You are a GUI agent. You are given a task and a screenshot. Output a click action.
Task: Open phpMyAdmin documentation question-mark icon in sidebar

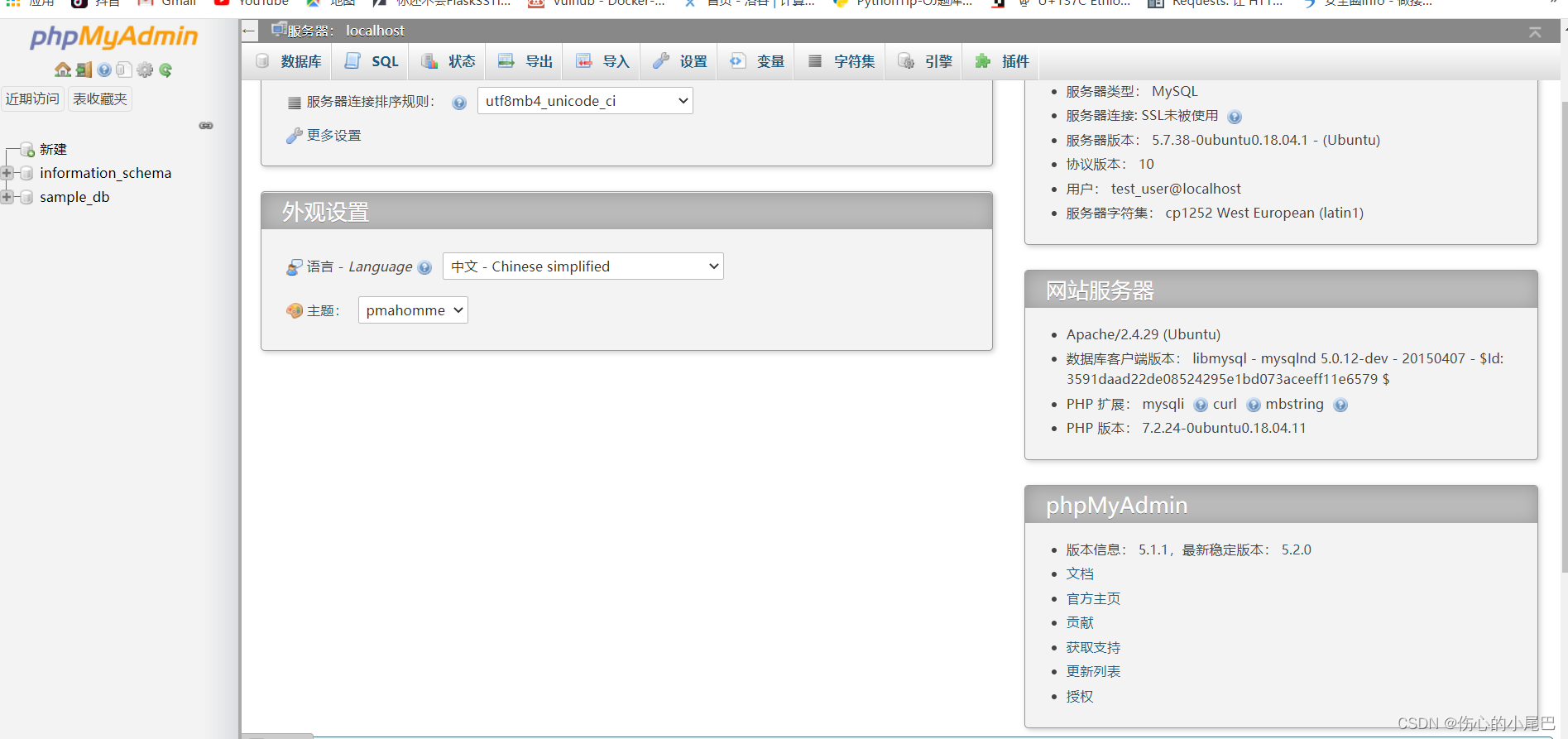[x=104, y=70]
